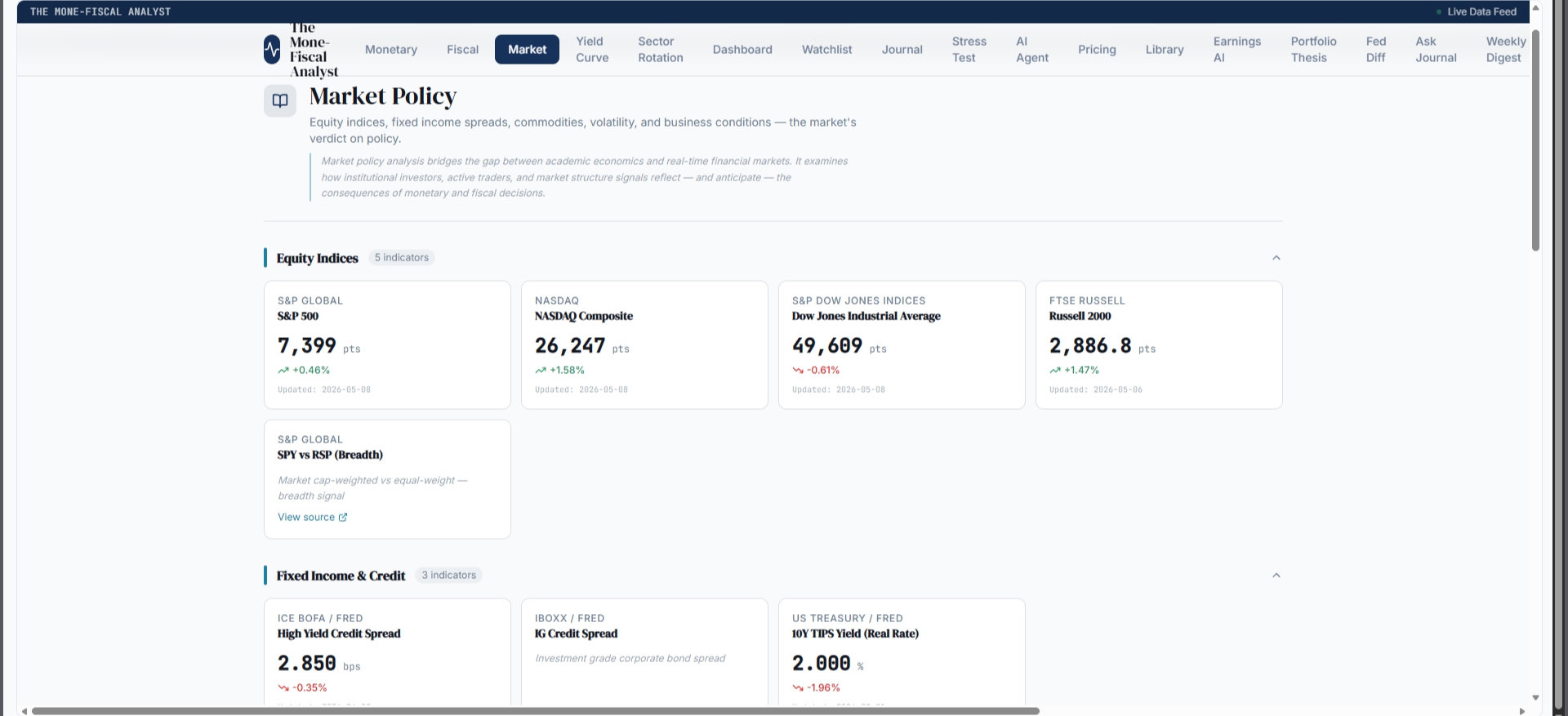Click the downtrend arrow icon on Dow Jones card
1568x716 pixels.
[x=798, y=371]
